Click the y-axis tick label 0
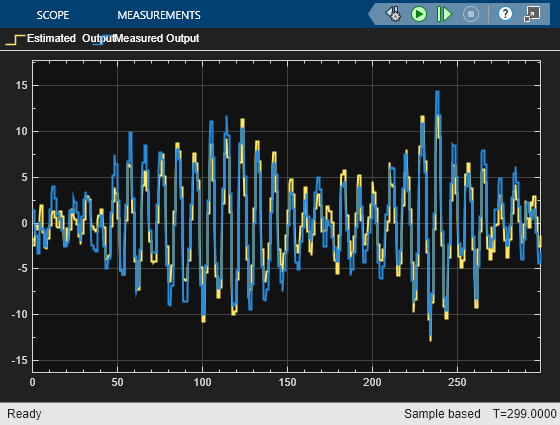 click(24, 223)
